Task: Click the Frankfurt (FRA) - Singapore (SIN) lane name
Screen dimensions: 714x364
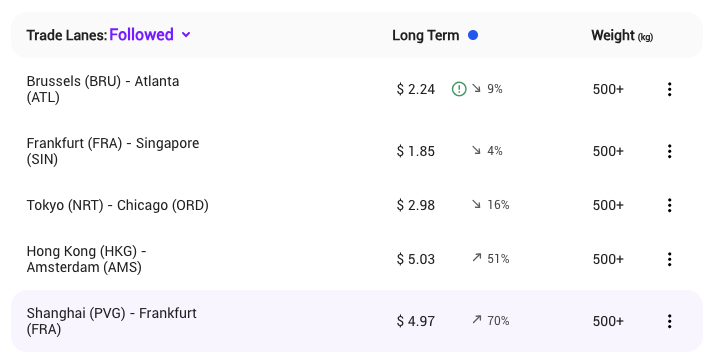Action: click(x=113, y=151)
